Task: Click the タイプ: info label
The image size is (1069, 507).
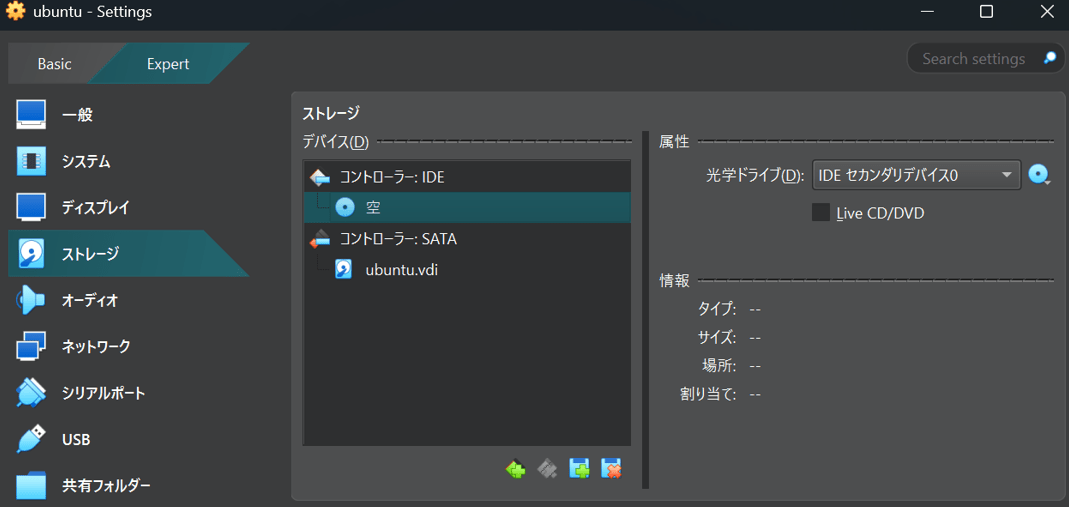Action: coord(717,309)
